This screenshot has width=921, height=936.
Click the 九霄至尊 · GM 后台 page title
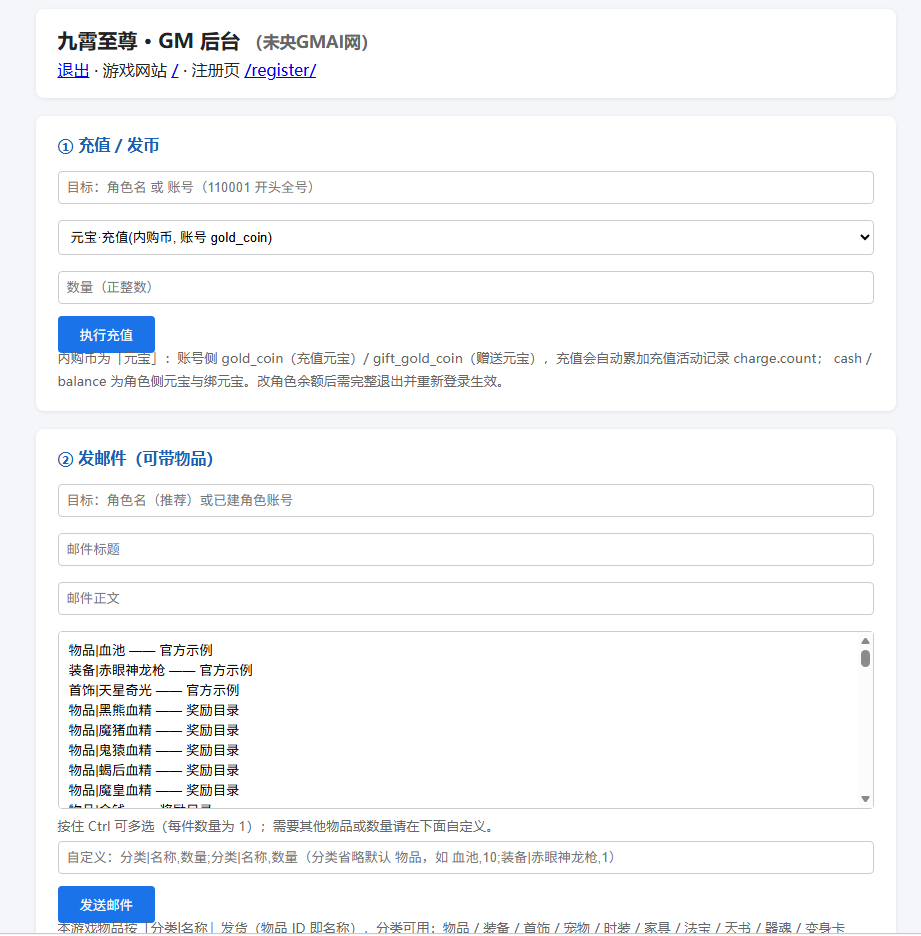tap(149, 41)
